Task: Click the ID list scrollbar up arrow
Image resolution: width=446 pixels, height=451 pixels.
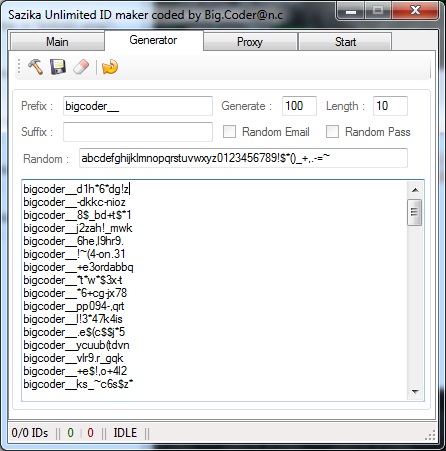Action: click(415, 190)
